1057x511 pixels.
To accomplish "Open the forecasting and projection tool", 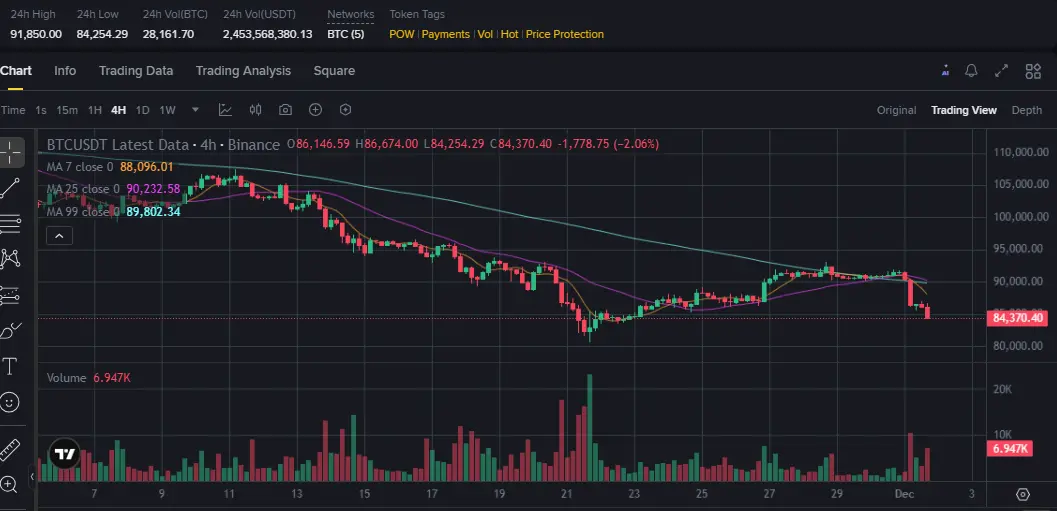I will (11, 295).
